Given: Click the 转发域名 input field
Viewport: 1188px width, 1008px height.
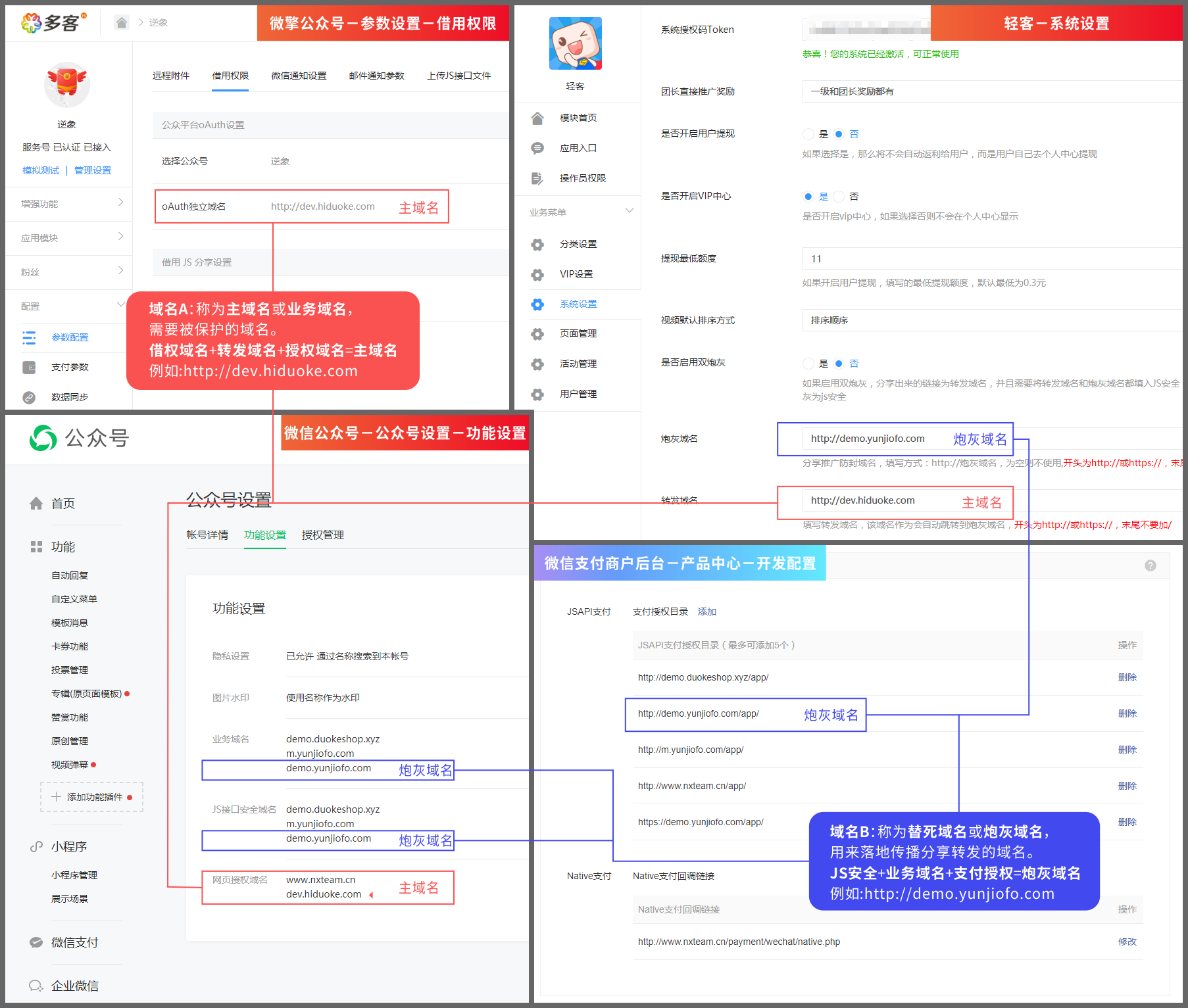Looking at the screenshot, I should (992, 500).
